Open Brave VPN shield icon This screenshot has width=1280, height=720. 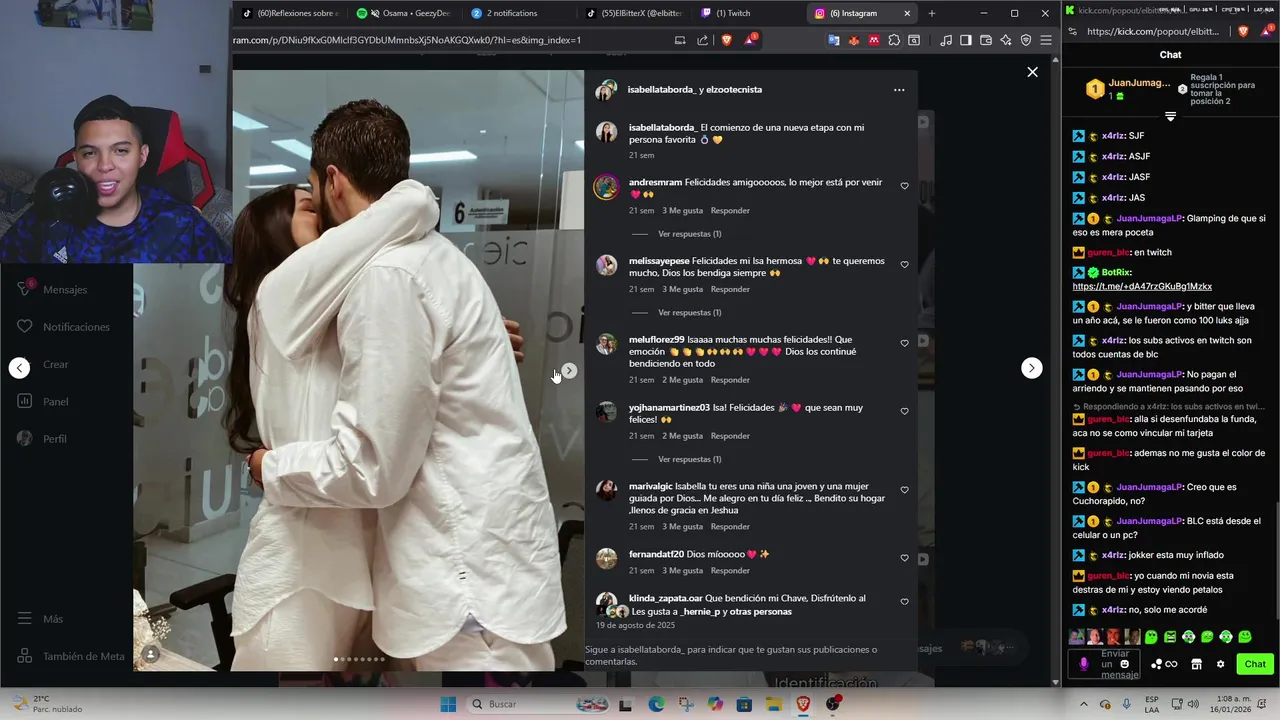(1026, 40)
